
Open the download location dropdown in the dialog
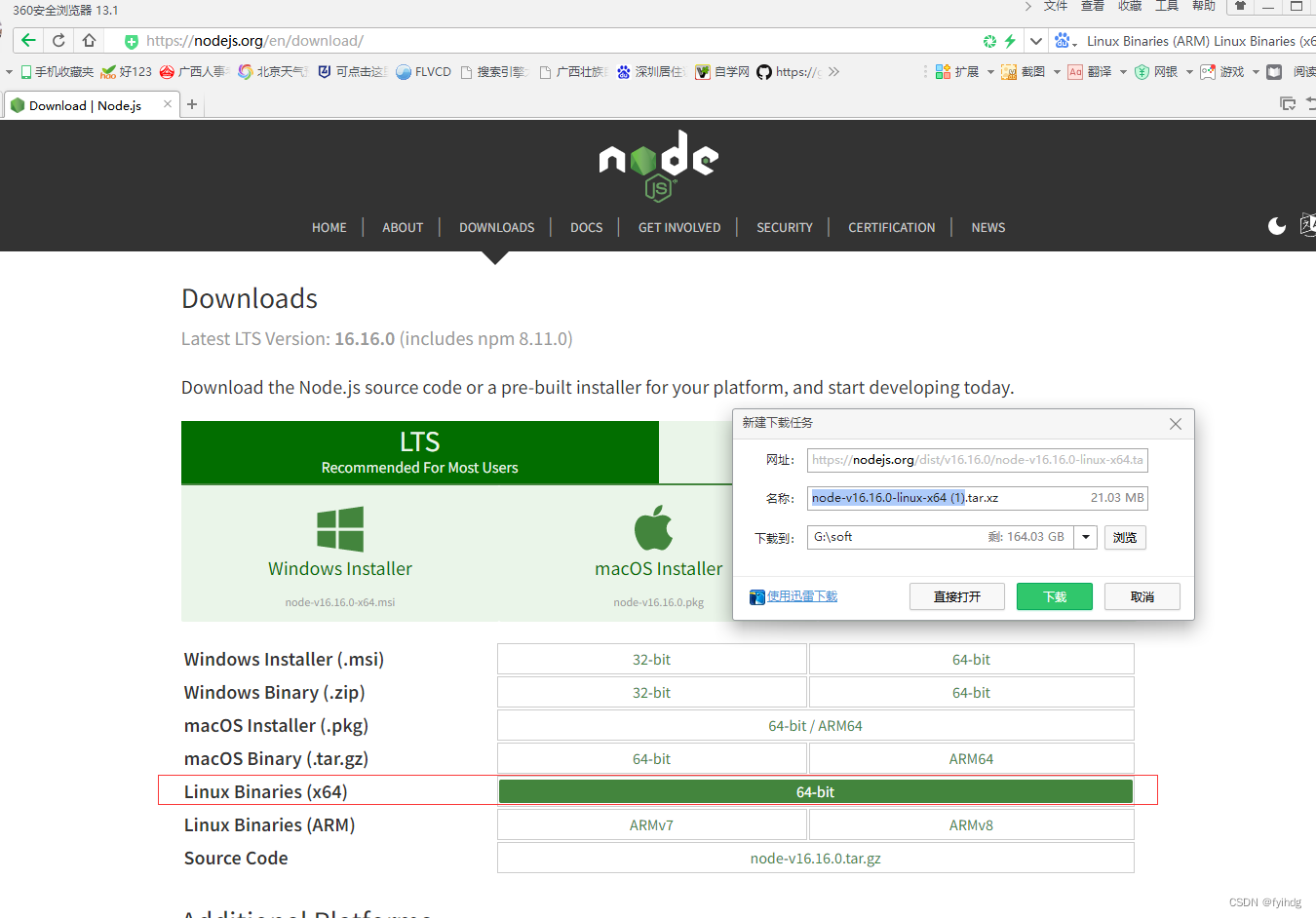(x=1086, y=537)
